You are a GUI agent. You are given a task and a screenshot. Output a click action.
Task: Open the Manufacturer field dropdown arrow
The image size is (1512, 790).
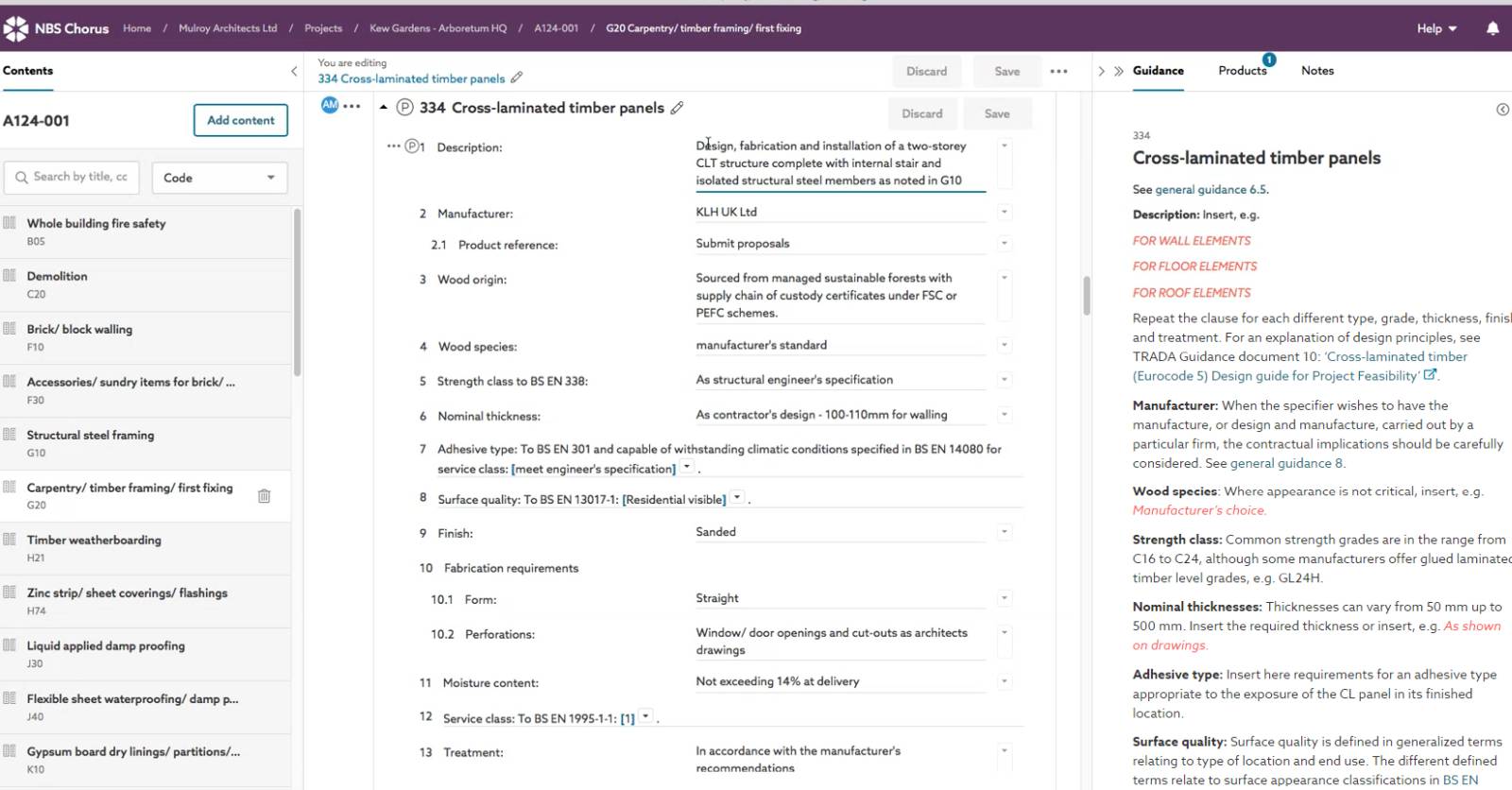(x=1005, y=213)
